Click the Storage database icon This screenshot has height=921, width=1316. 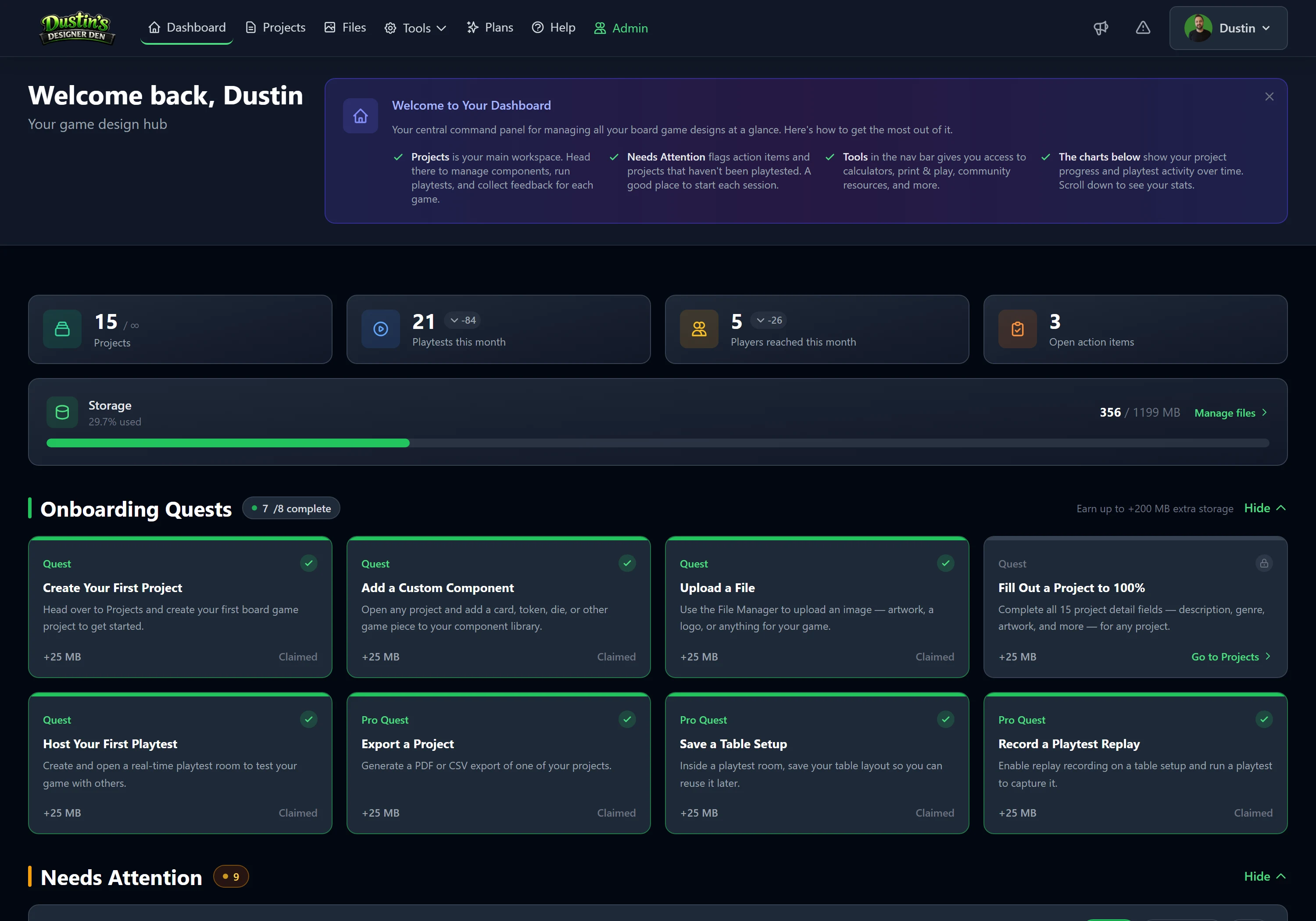coord(62,412)
